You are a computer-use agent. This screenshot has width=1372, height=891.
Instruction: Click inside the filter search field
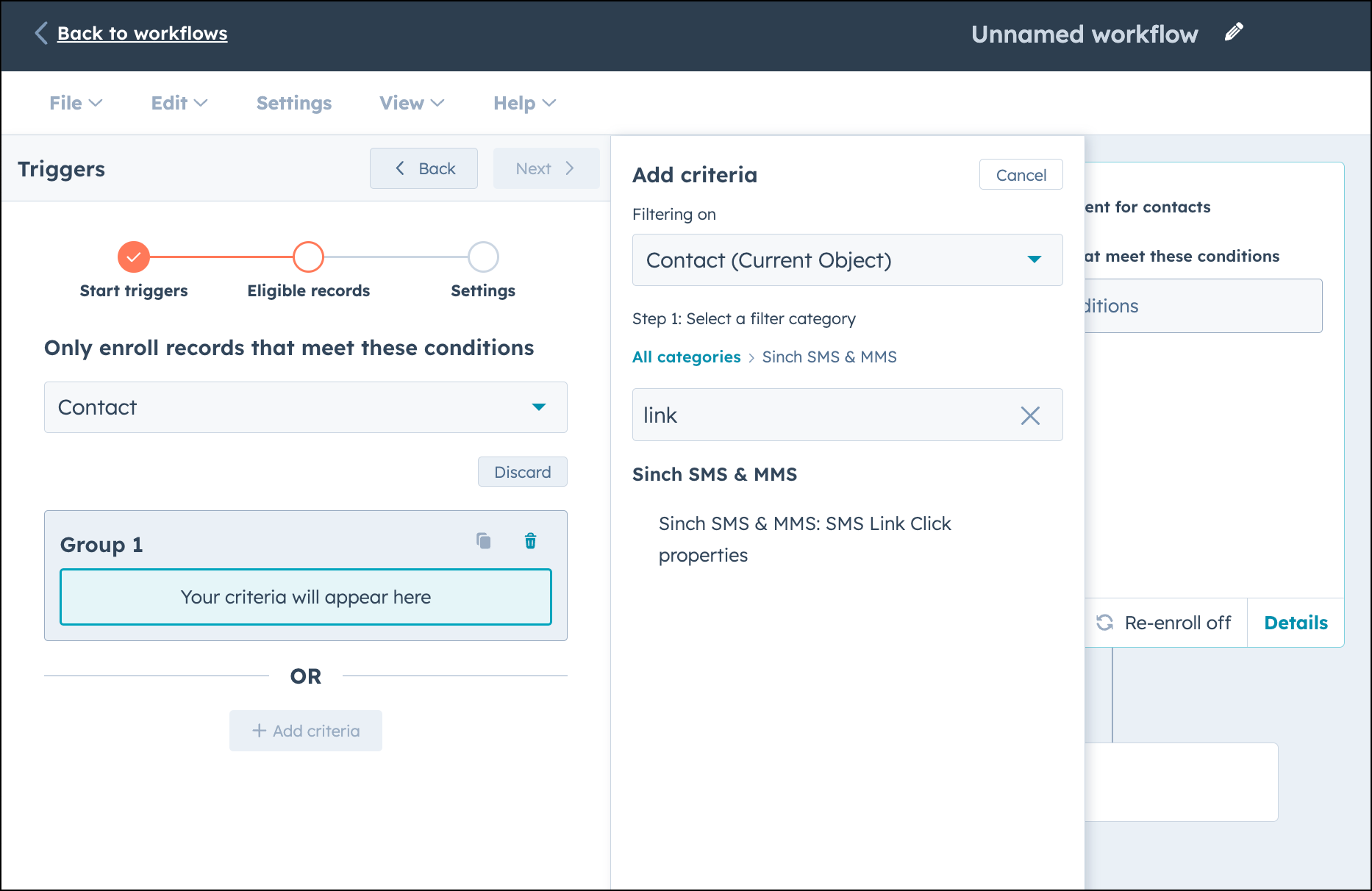(809, 415)
